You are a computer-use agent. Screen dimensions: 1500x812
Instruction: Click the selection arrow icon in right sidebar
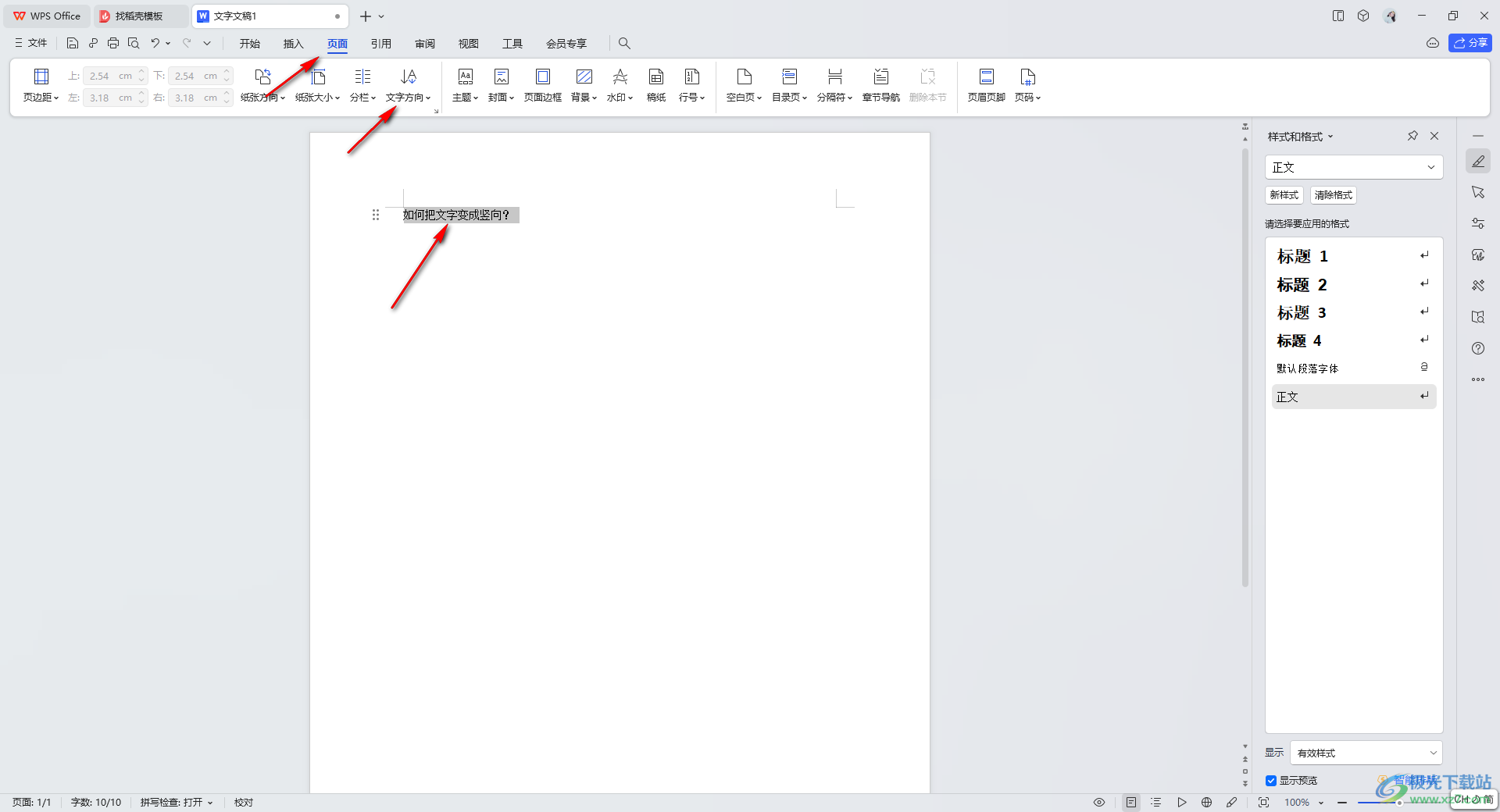pyautogui.click(x=1478, y=192)
